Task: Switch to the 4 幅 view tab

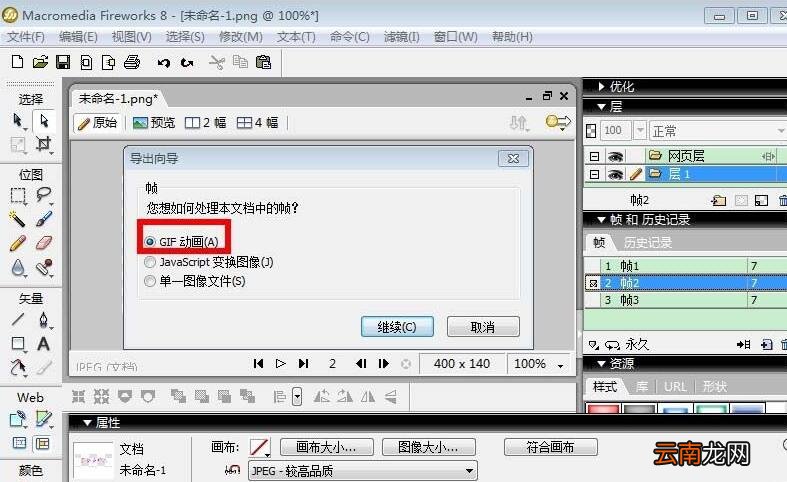Action: click(257, 123)
